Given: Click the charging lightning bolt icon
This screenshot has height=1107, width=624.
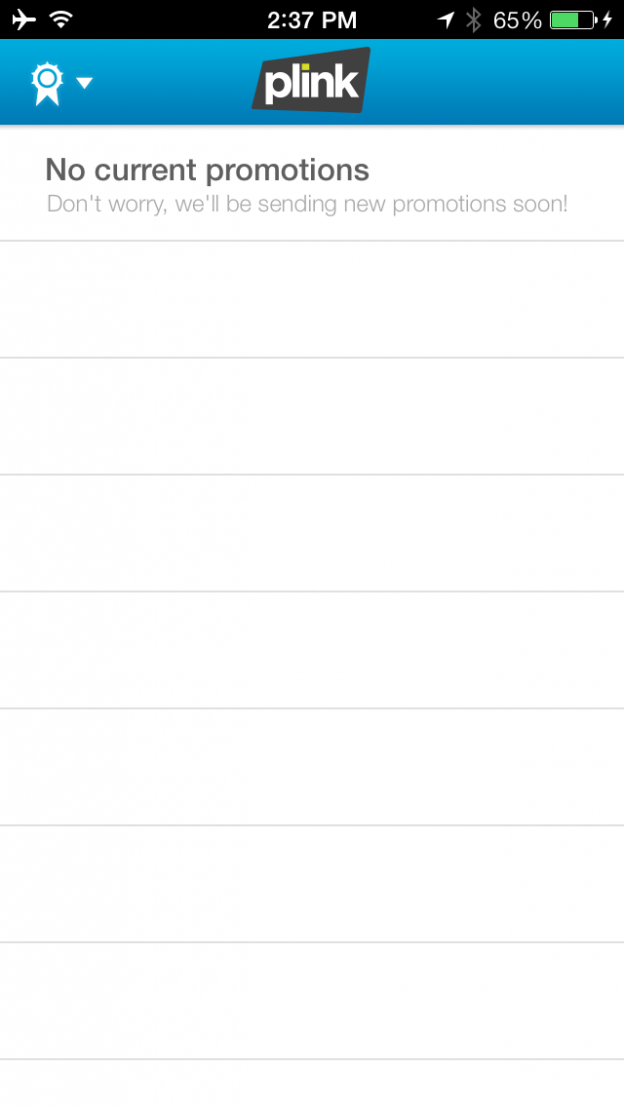Looking at the screenshot, I should pos(607,19).
